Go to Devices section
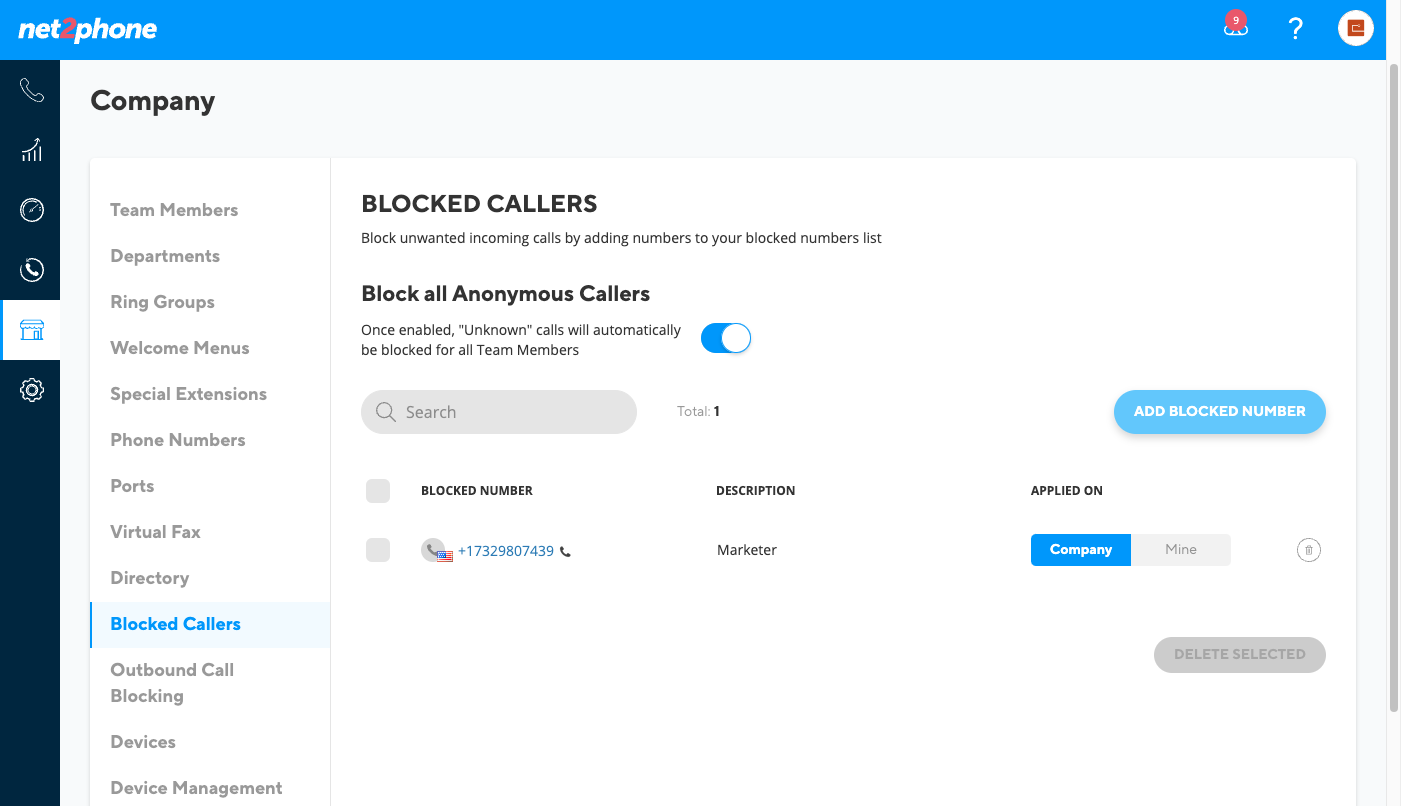Image resolution: width=1401 pixels, height=806 pixels. click(x=143, y=742)
